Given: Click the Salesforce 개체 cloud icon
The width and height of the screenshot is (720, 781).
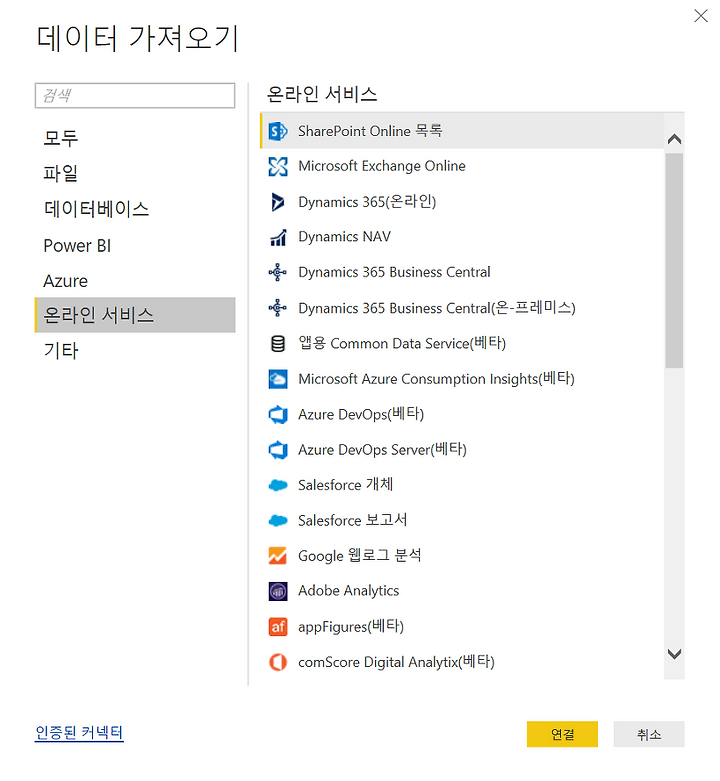Looking at the screenshot, I should [278, 485].
